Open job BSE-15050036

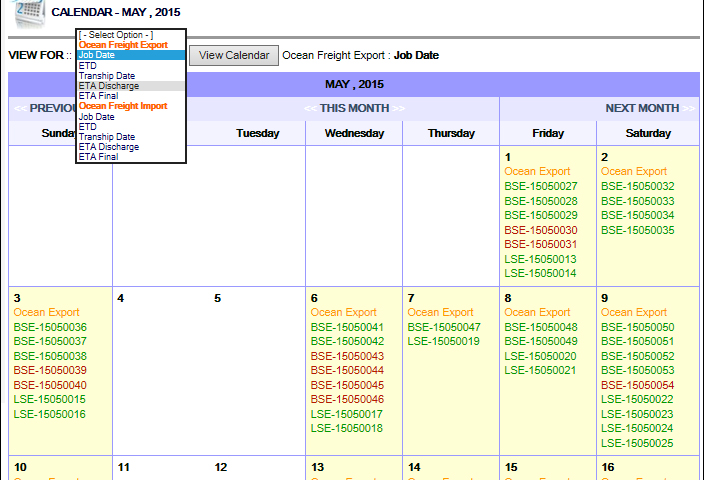point(50,328)
